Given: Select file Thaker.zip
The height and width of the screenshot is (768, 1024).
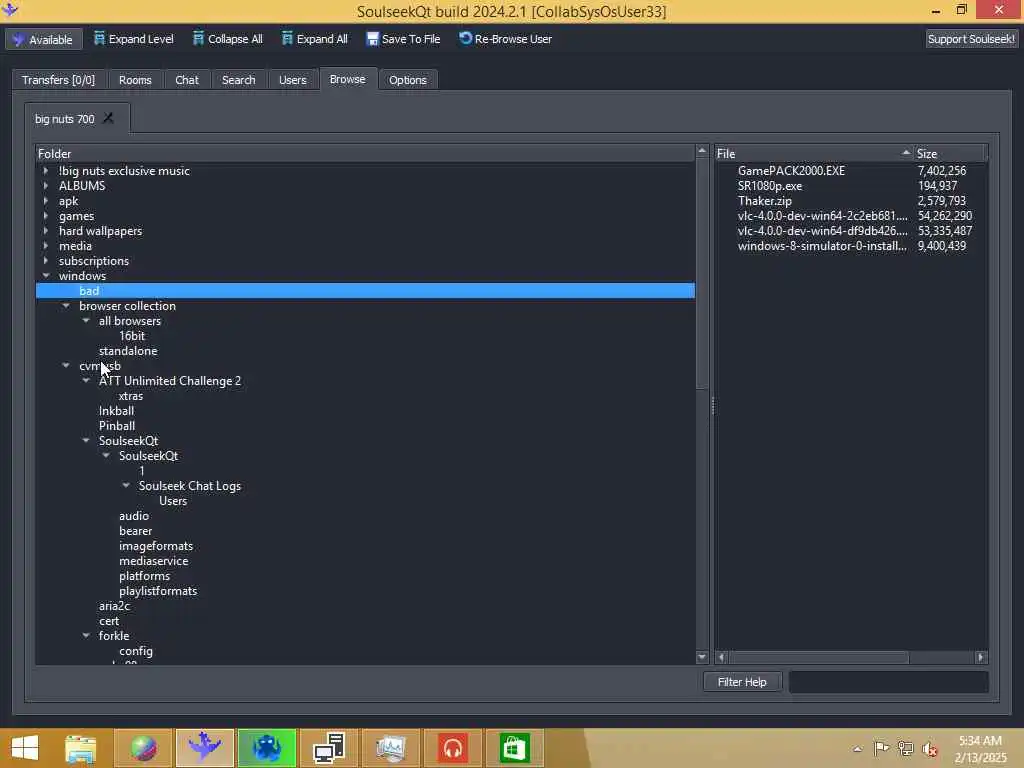Looking at the screenshot, I should pos(764,200).
